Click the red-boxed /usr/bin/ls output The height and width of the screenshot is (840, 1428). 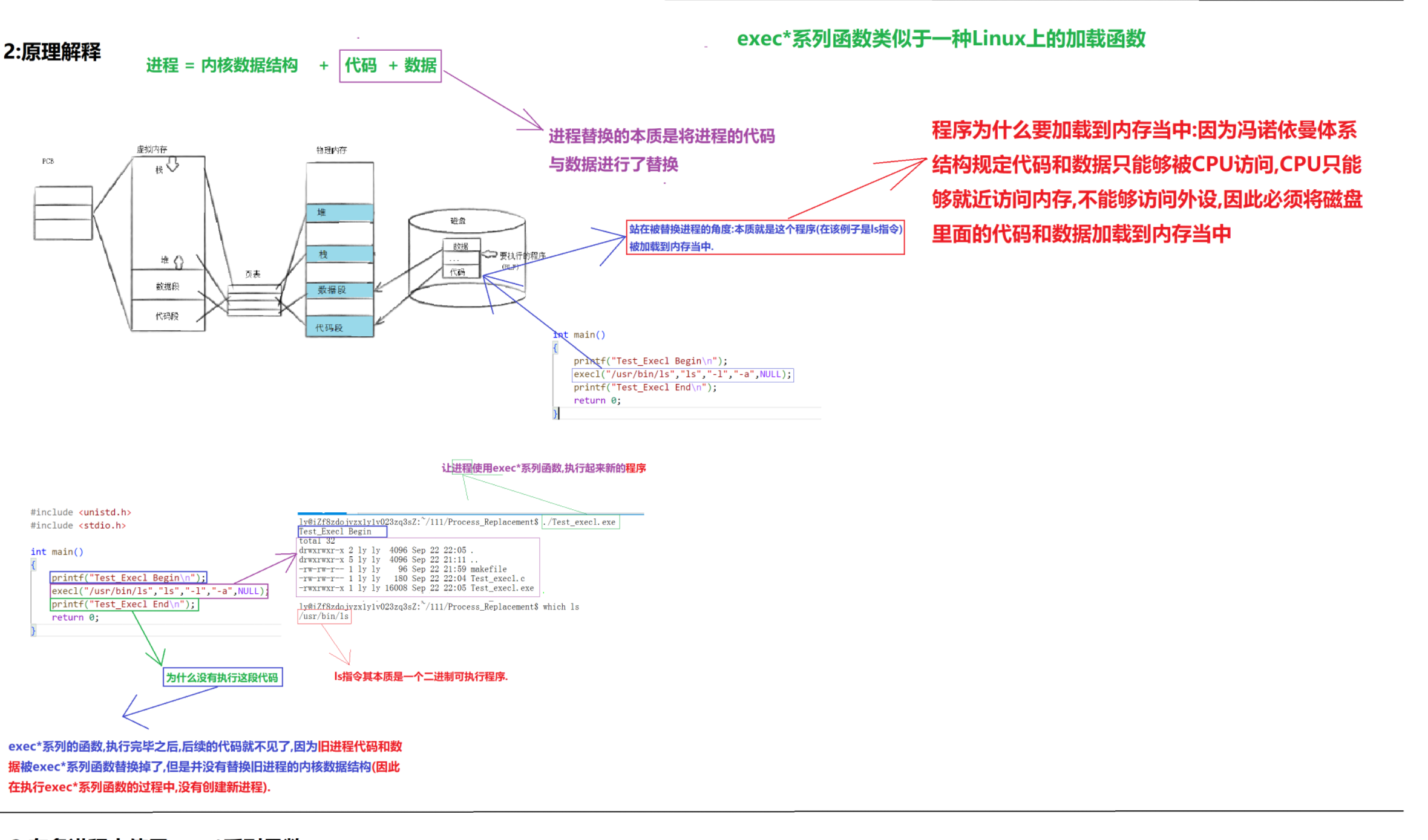tap(325, 616)
